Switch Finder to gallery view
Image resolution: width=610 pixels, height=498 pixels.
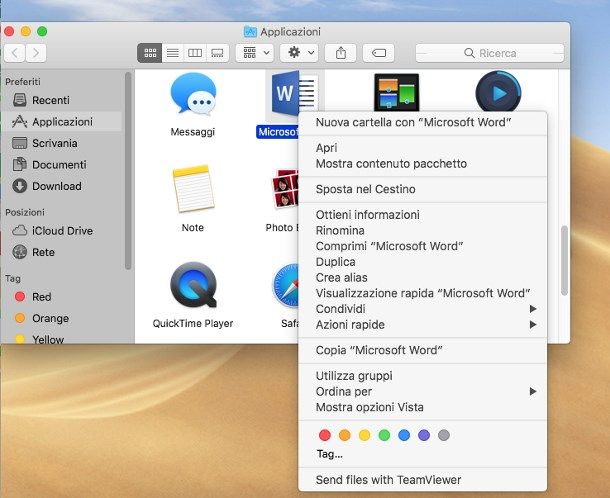[x=217, y=53]
